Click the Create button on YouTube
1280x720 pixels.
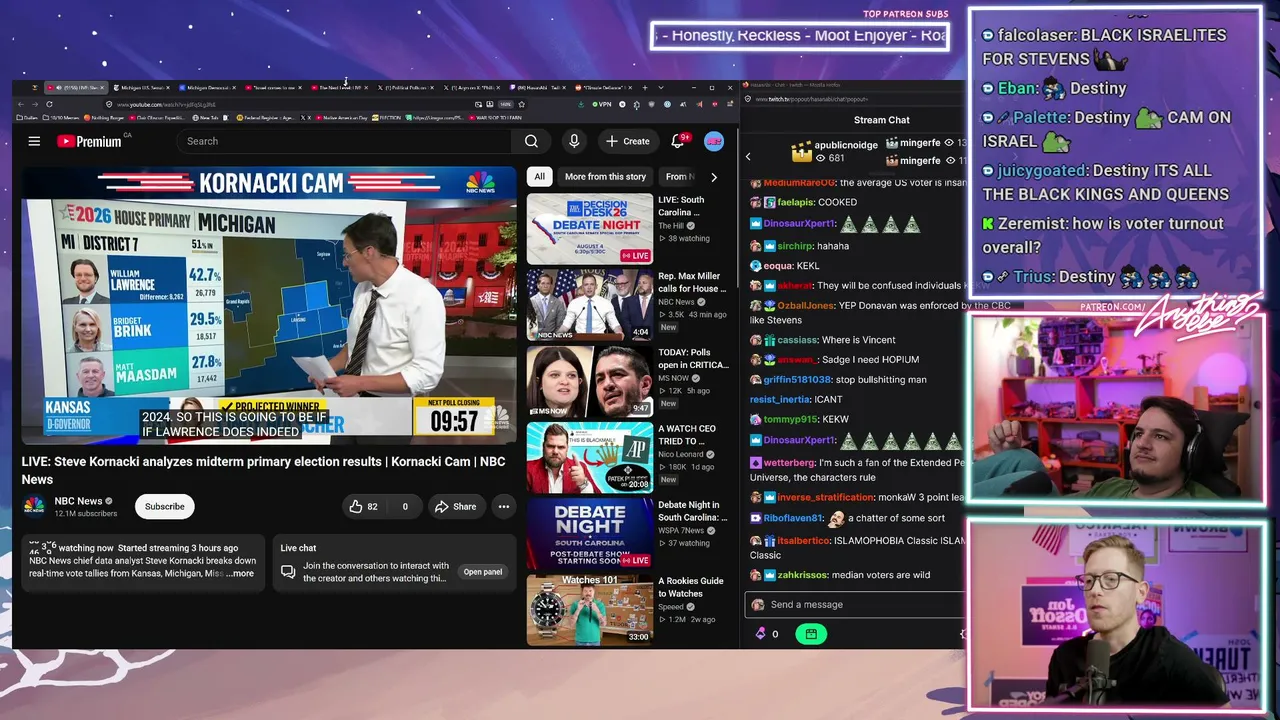628,141
